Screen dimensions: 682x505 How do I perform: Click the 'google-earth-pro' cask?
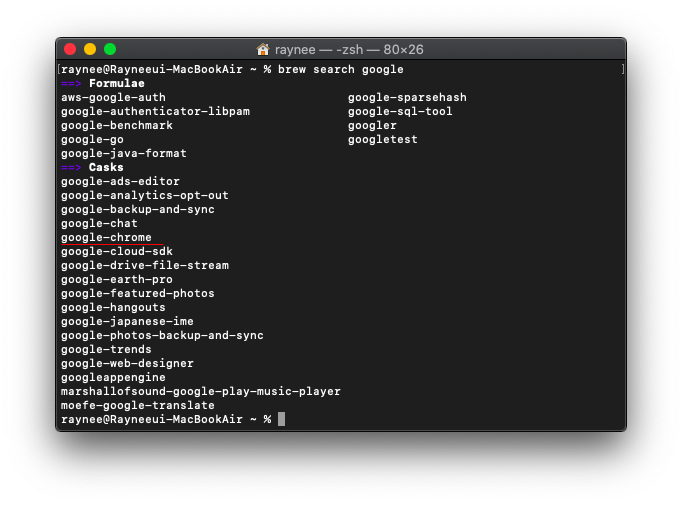coord(117,280)
